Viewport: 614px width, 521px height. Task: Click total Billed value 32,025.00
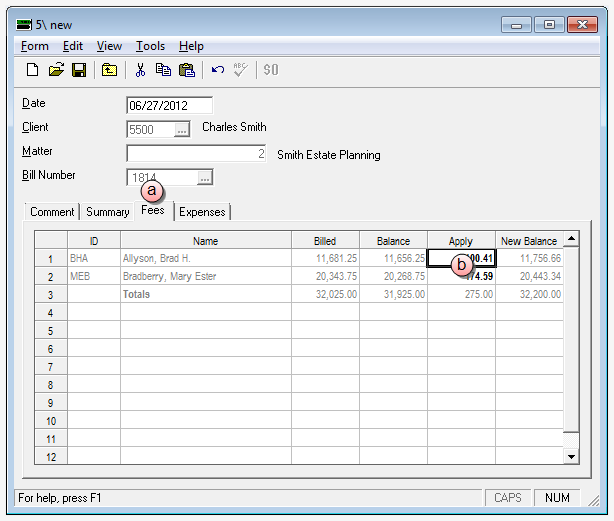pyautogui.click(x=325, y=294)
